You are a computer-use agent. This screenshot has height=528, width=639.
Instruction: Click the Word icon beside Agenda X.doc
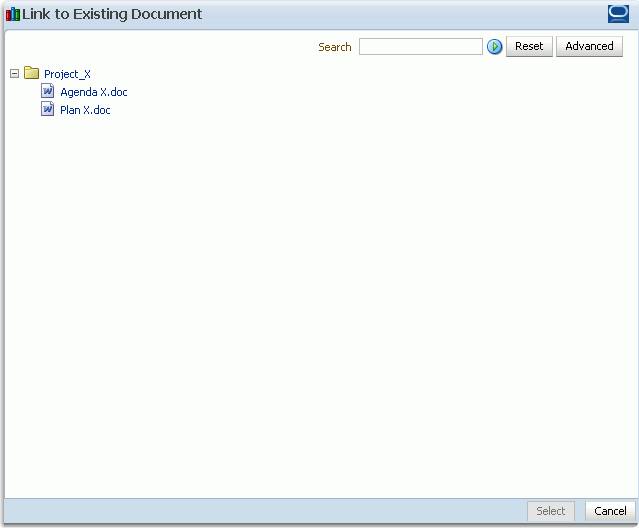48,91
